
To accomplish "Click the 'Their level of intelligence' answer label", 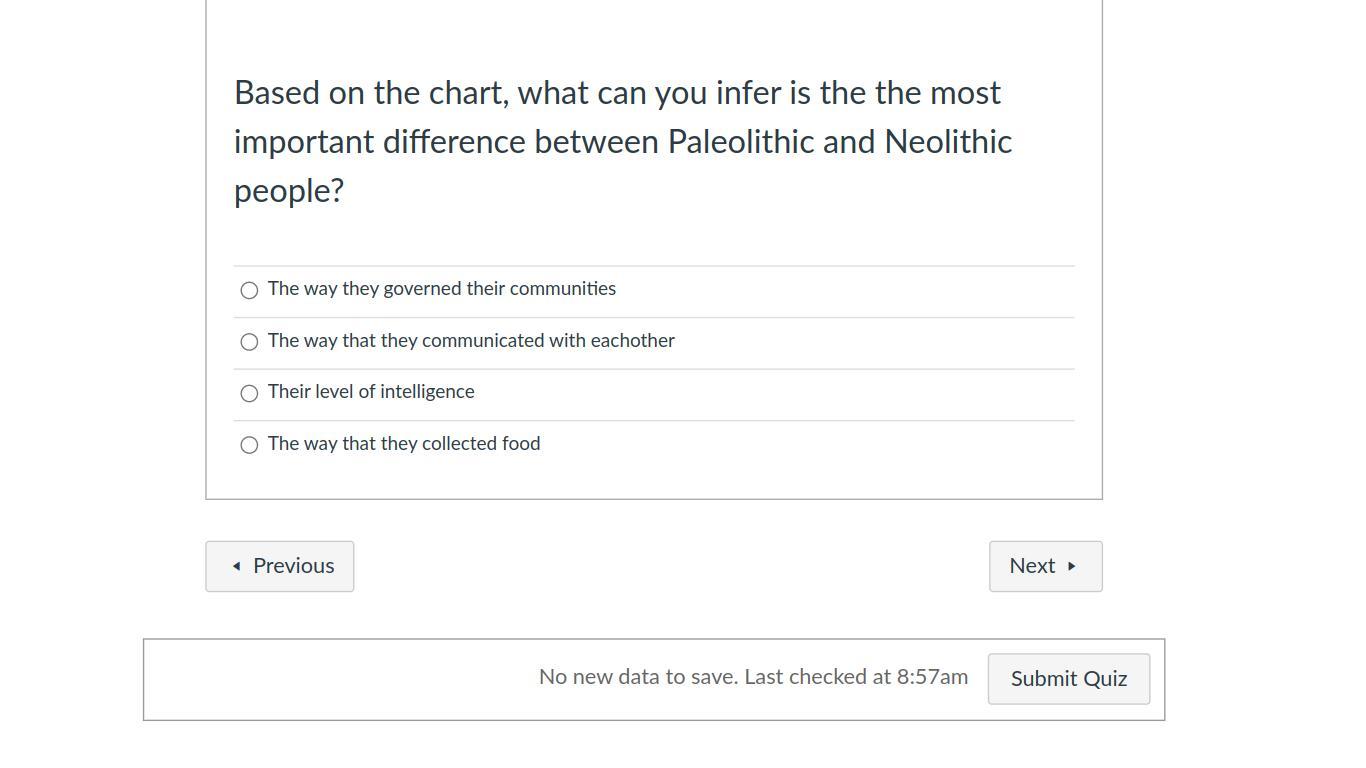I will point(371,392).
